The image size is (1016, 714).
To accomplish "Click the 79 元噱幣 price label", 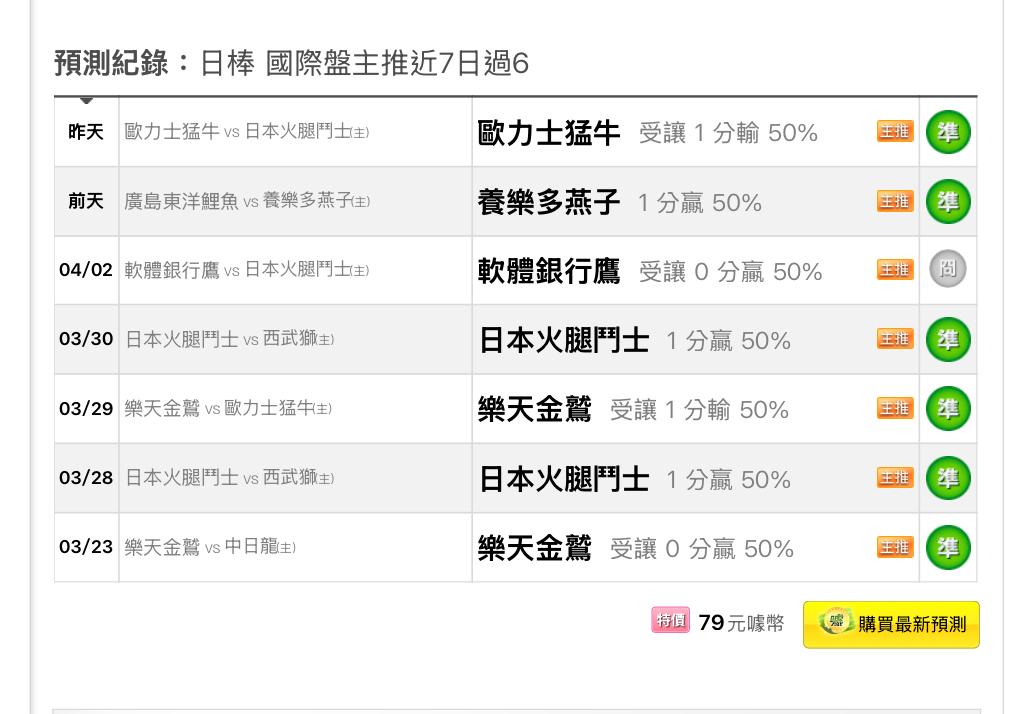I will (741, 623).
